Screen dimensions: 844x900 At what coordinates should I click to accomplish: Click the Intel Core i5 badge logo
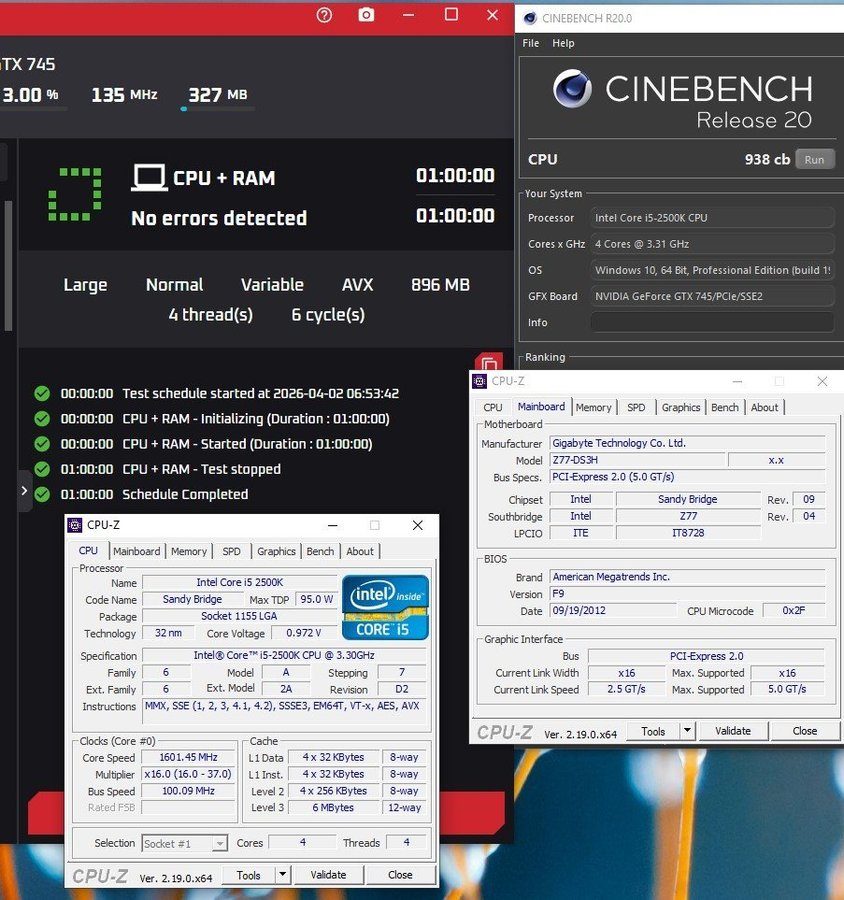point(385,607)
